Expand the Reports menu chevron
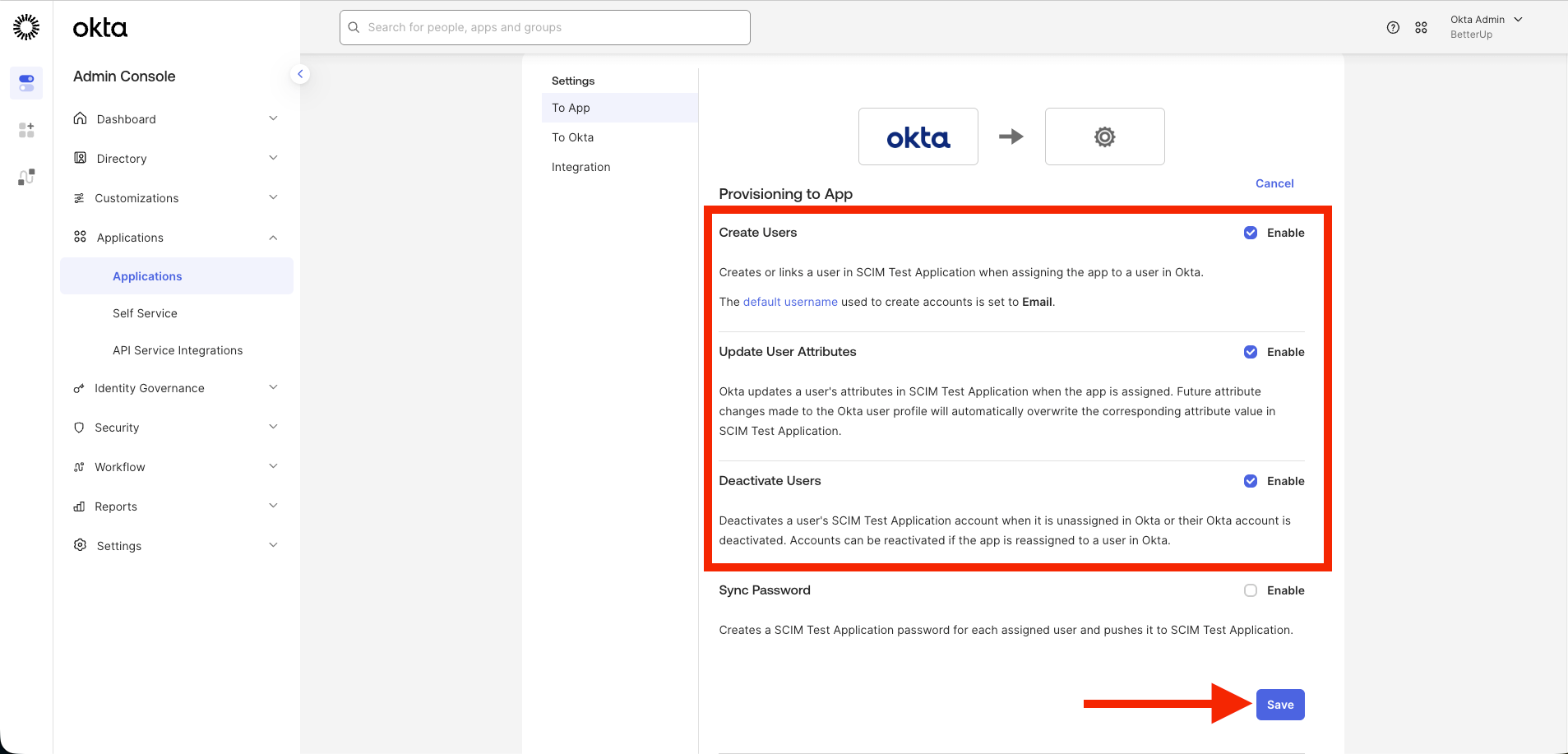 (273, 506)
